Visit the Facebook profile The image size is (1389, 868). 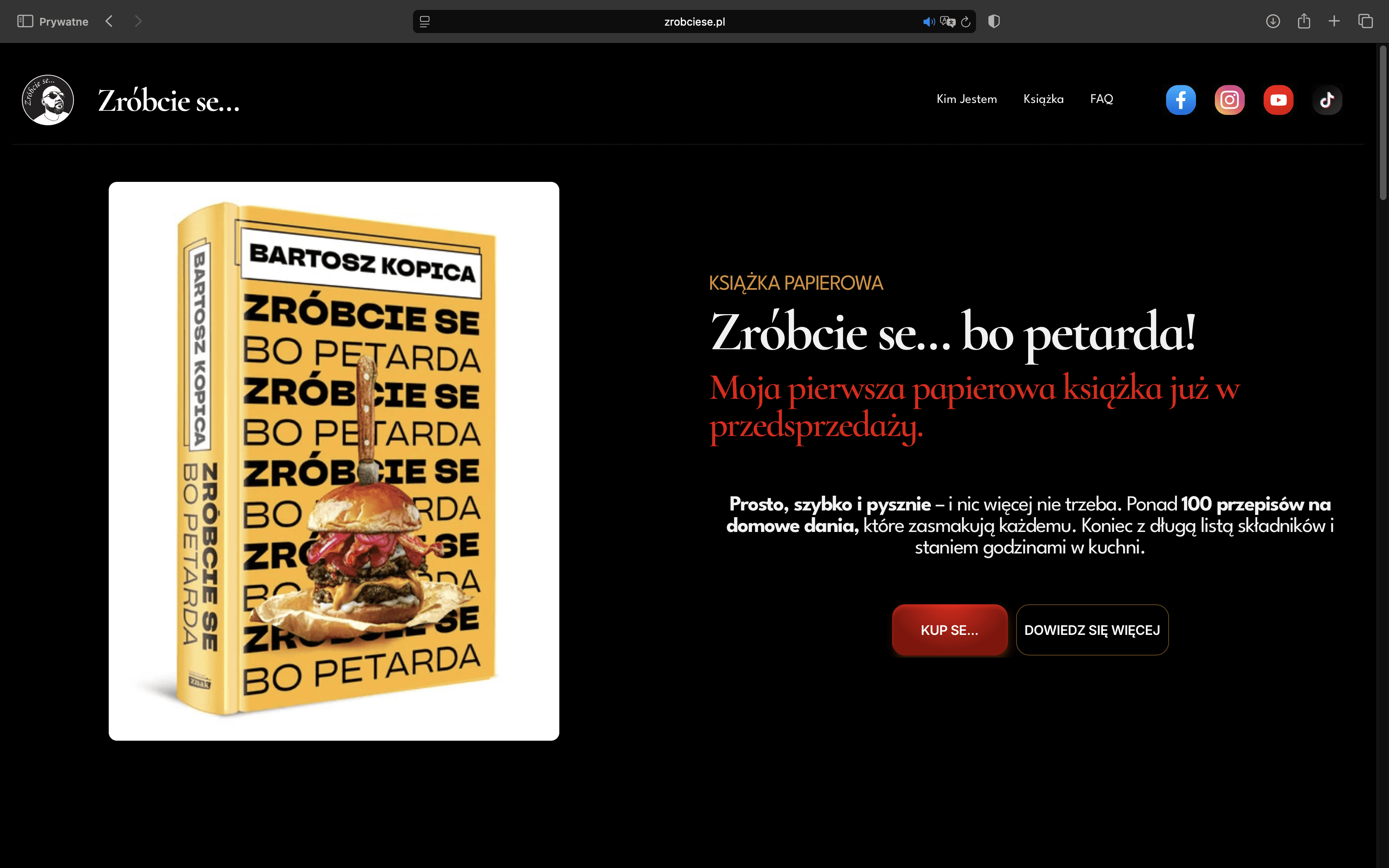click(1181, 100)
